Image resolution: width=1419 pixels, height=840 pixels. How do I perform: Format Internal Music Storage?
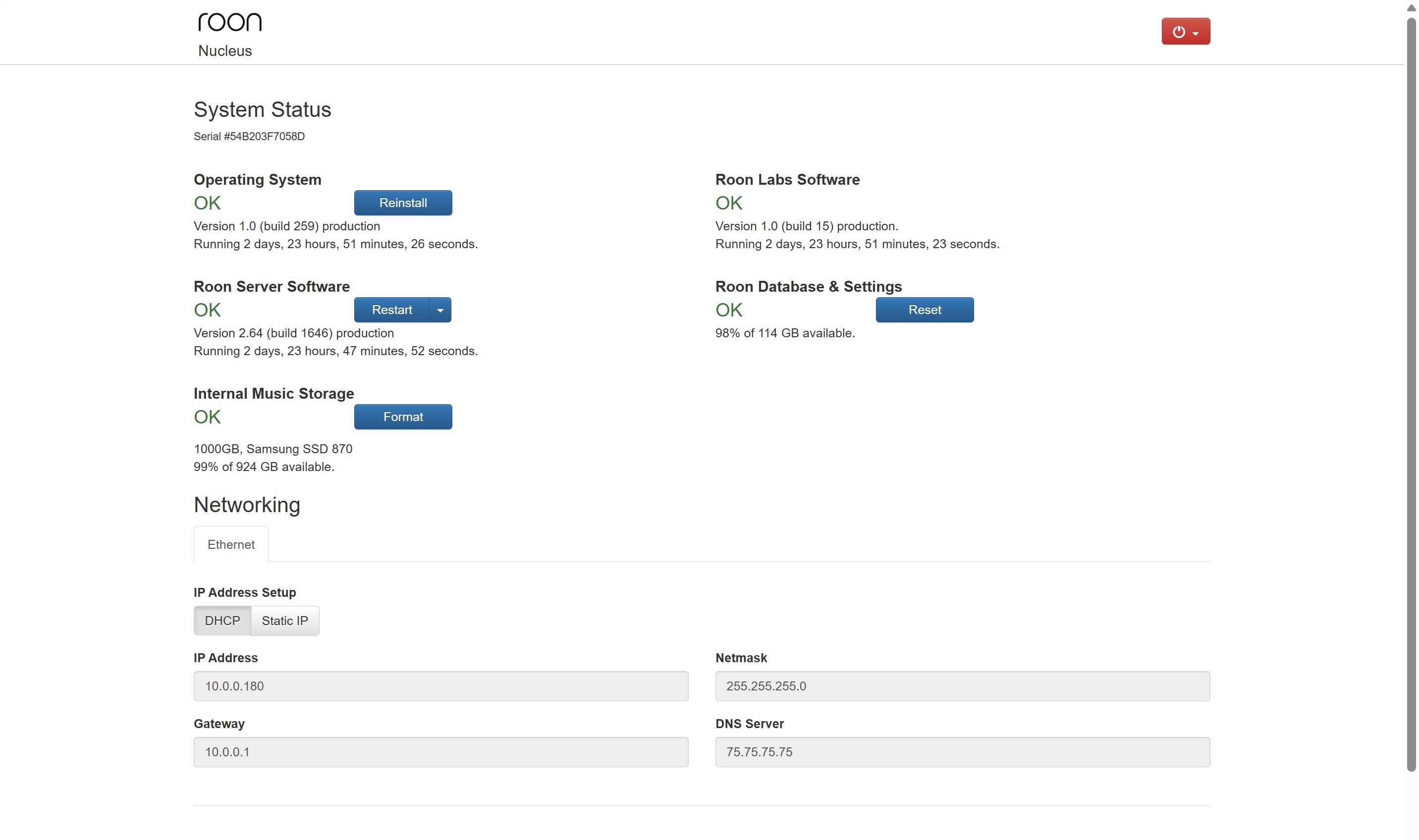pos(403,417)
